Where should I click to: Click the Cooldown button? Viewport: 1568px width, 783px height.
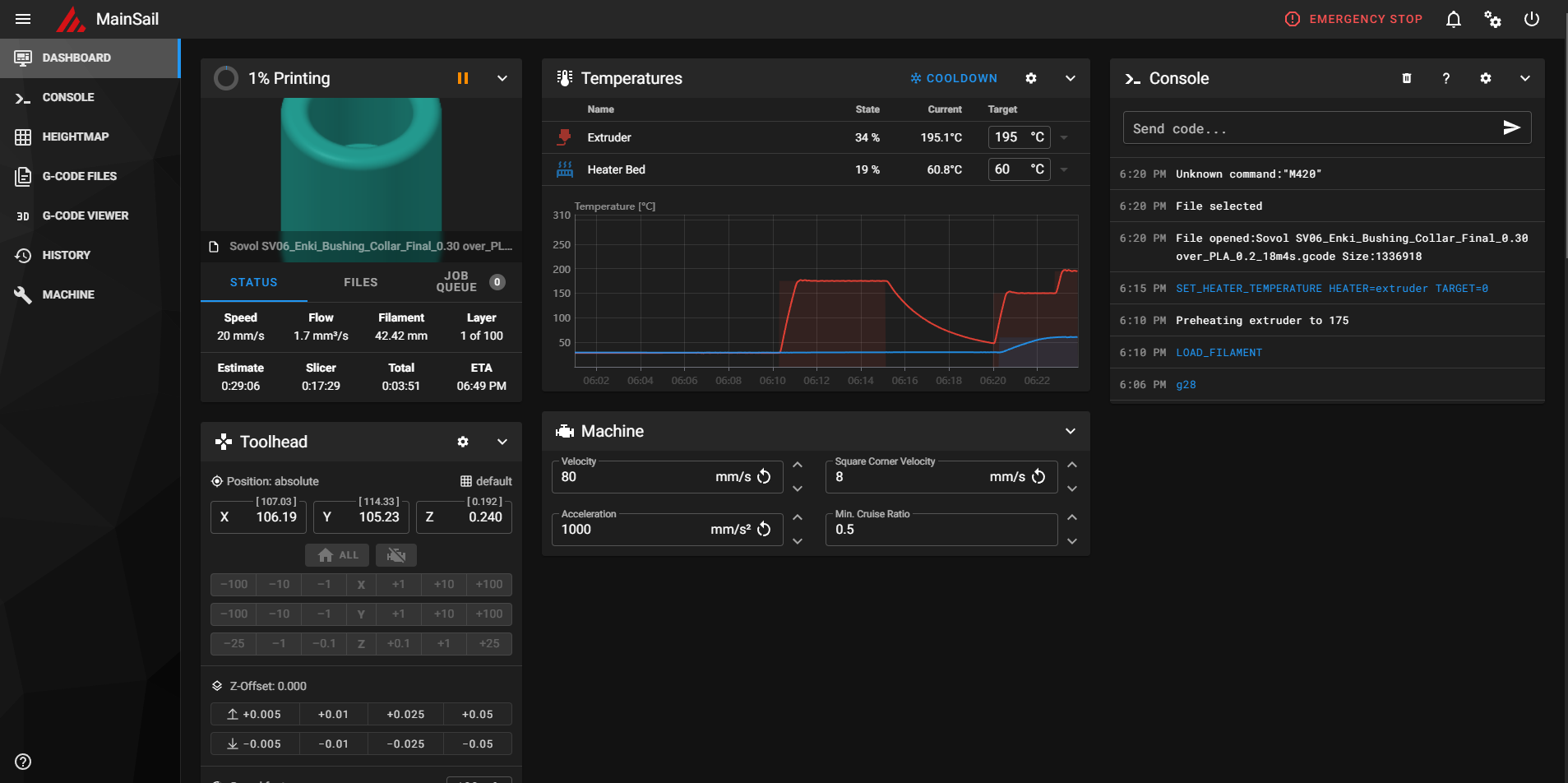point(954,78)
